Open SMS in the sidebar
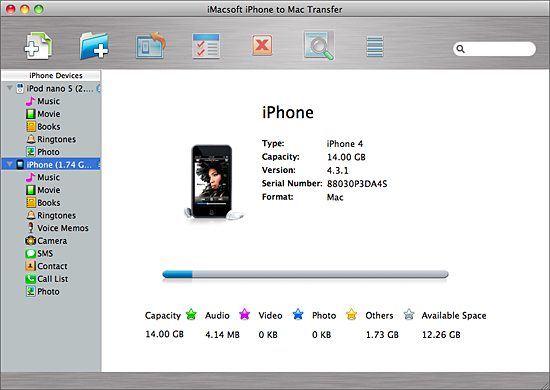The image size is (550, 390). click(39, 253)
